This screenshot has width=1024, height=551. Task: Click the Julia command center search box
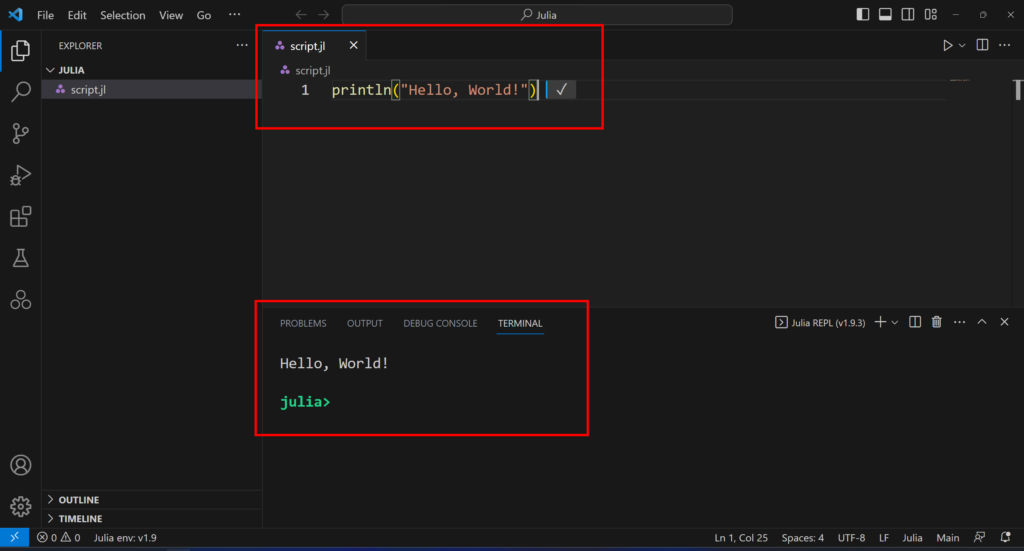click(x=537, y=14)
